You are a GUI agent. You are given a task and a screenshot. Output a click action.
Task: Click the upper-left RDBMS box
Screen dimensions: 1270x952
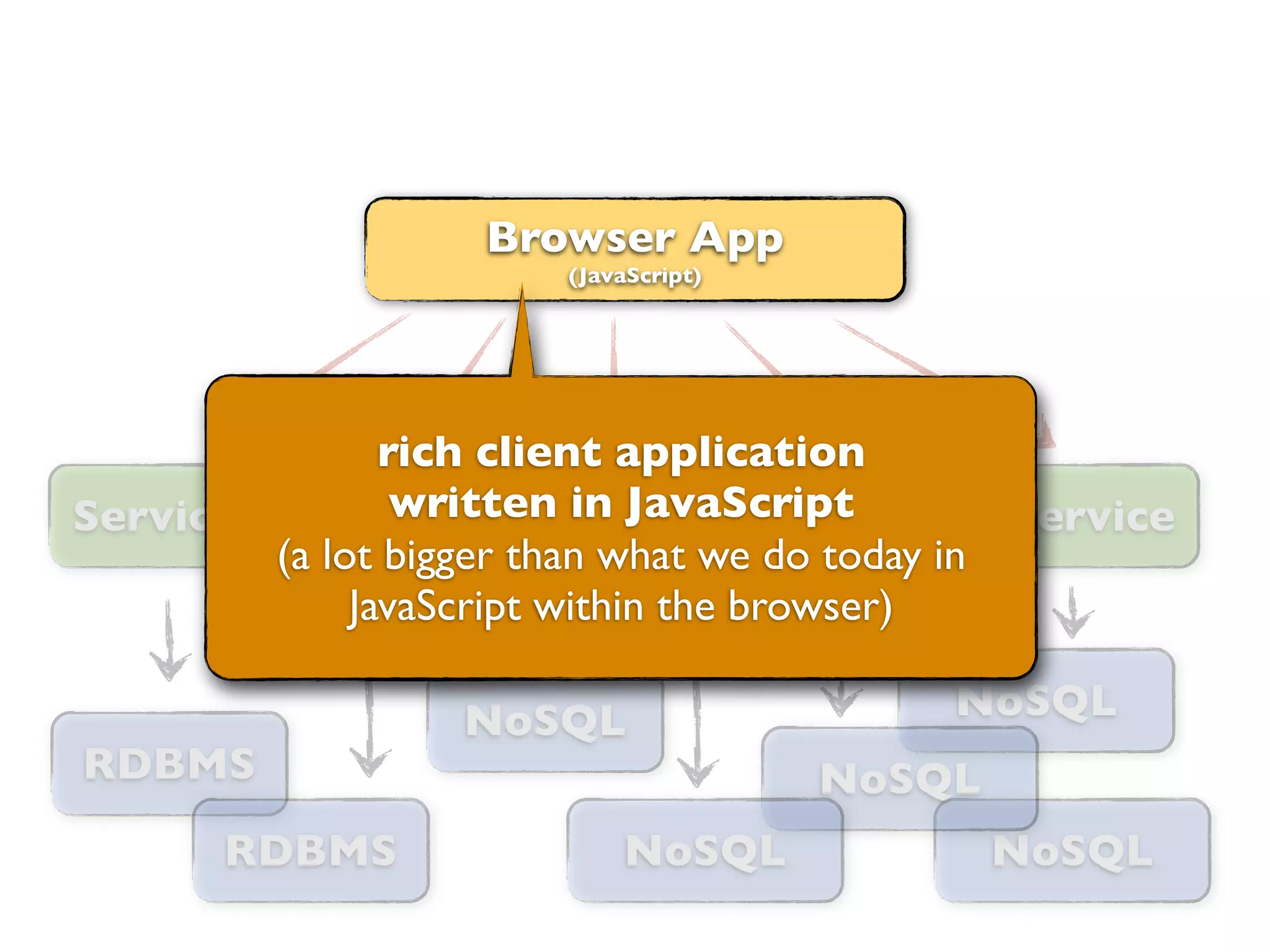pyautogui.click(x=169, y=762)
